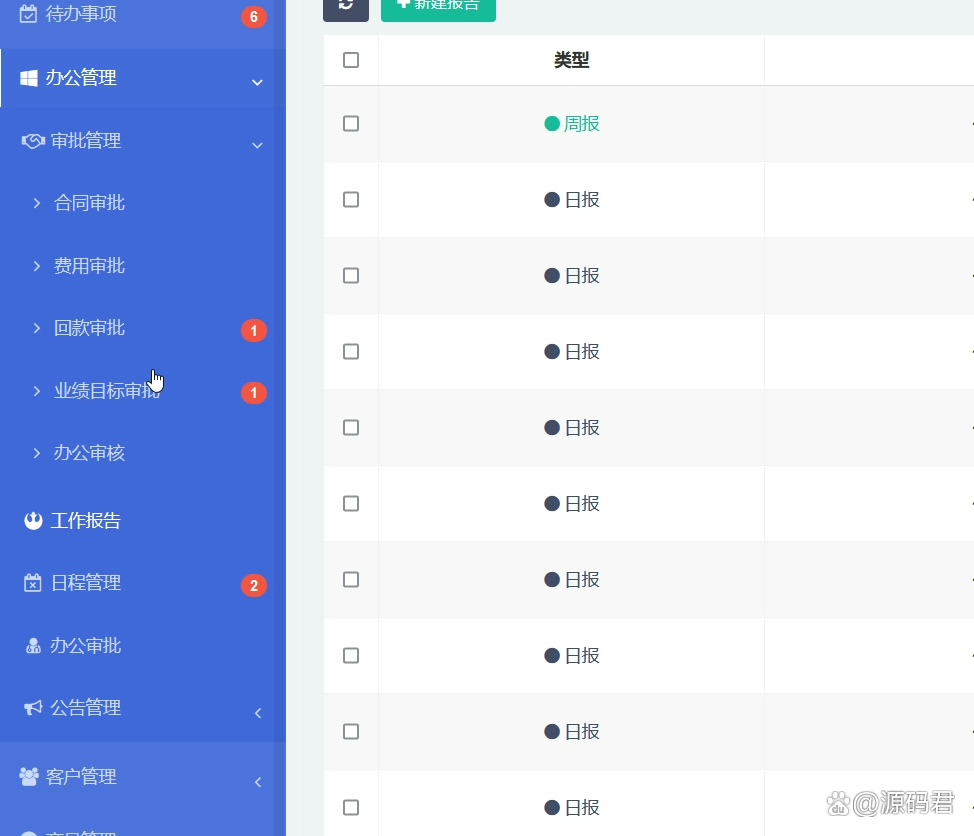
Task: Click the red badge on 回款审批
Action: [253, 330]
